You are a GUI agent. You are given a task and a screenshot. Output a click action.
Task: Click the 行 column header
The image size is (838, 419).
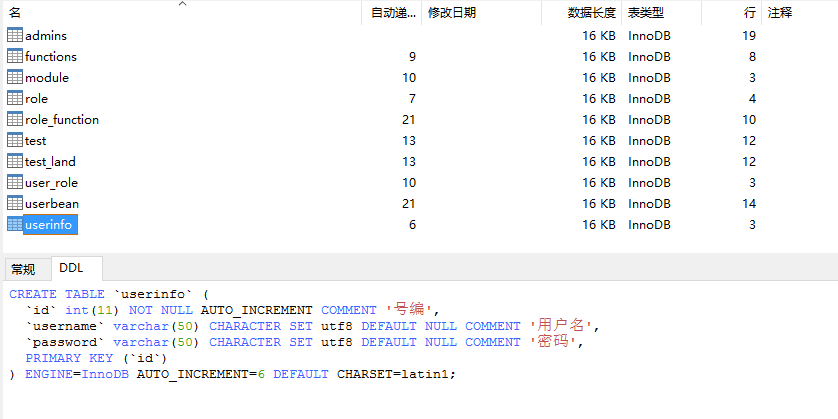[749, 13]
